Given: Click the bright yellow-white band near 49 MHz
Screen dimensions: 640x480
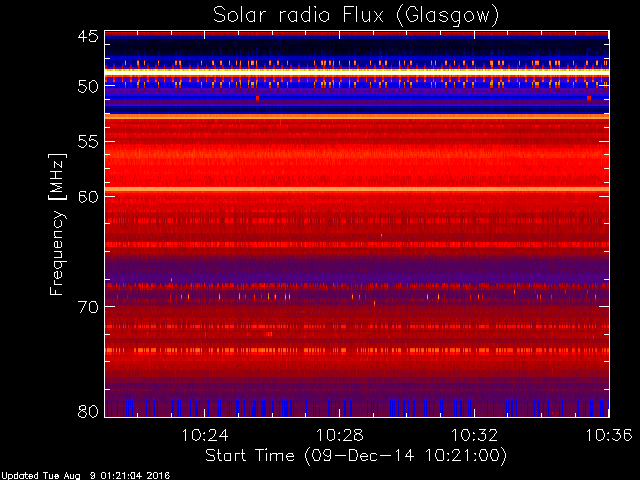Looking at the screenshot, I should [357, 71].
